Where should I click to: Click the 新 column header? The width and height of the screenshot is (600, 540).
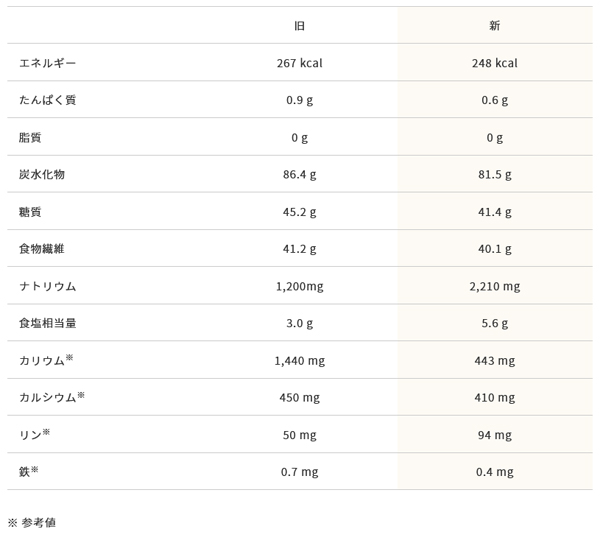[494, 25]
